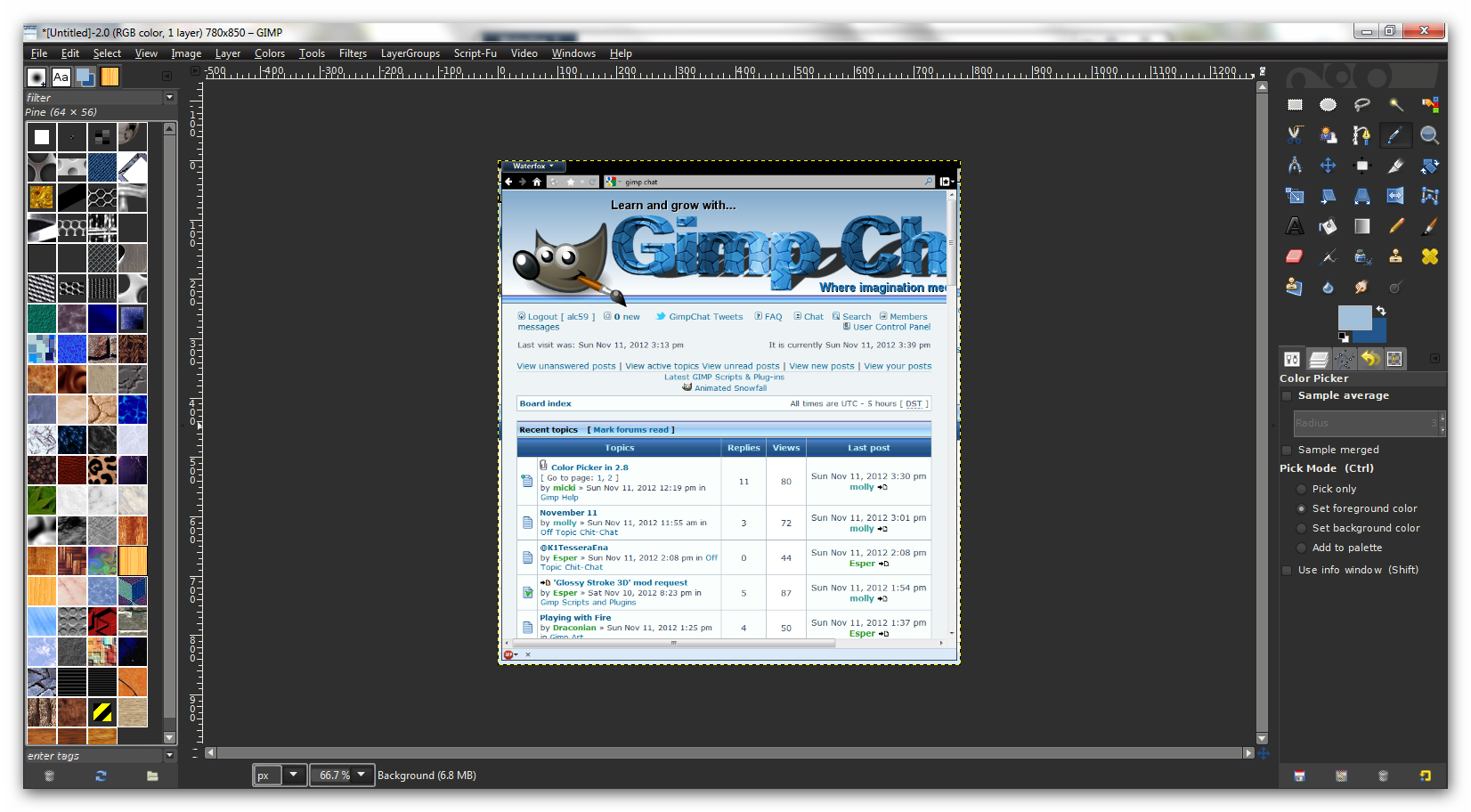This screenshot has height=812, width=1471.
Task: Select the Paintbrush tool
Action: click(x=1429, y=226)
